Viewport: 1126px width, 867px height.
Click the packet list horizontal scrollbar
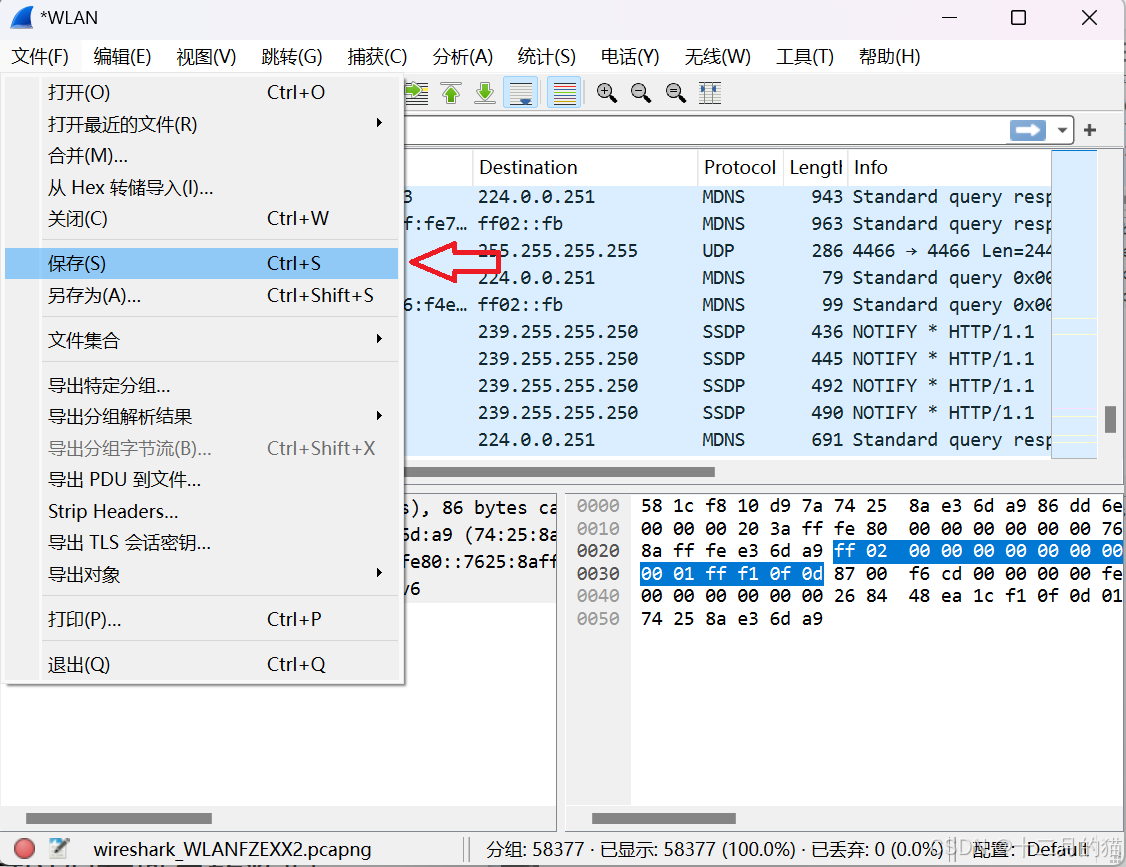click(x=560, y=472)
